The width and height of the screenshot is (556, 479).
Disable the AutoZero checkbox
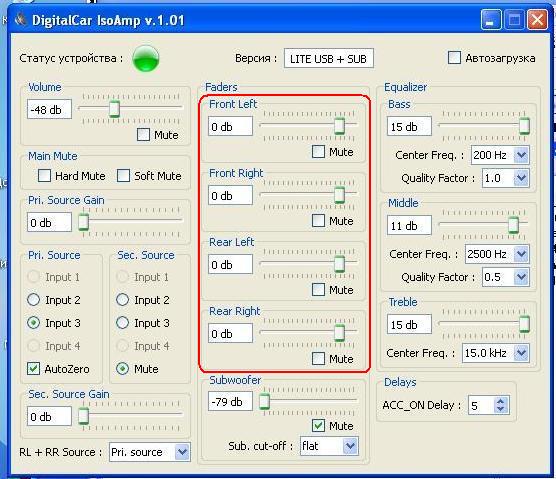point(33,369)
